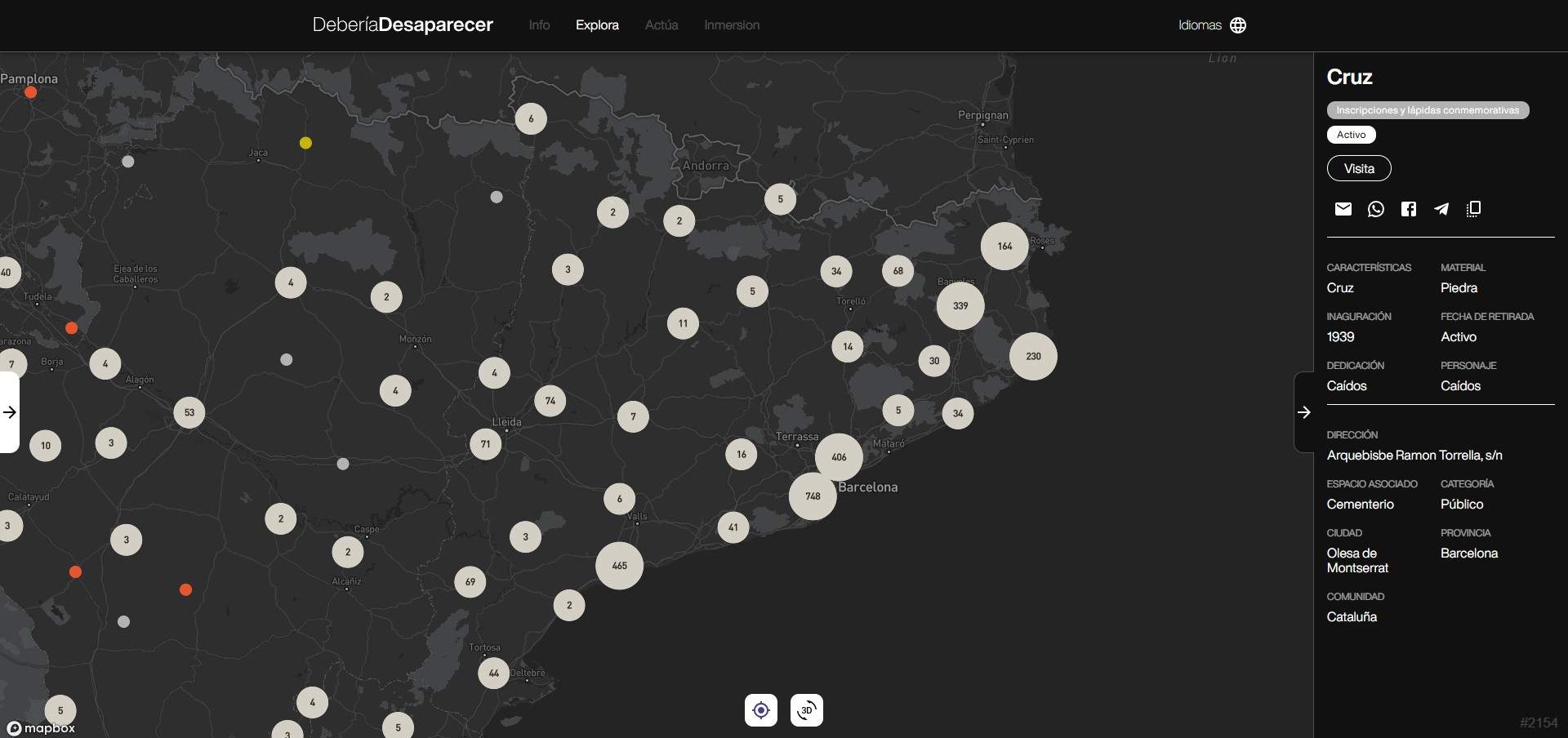Center map on my location button
The width and height of the screenshot is (1568, 738).
tap(761, 710)
